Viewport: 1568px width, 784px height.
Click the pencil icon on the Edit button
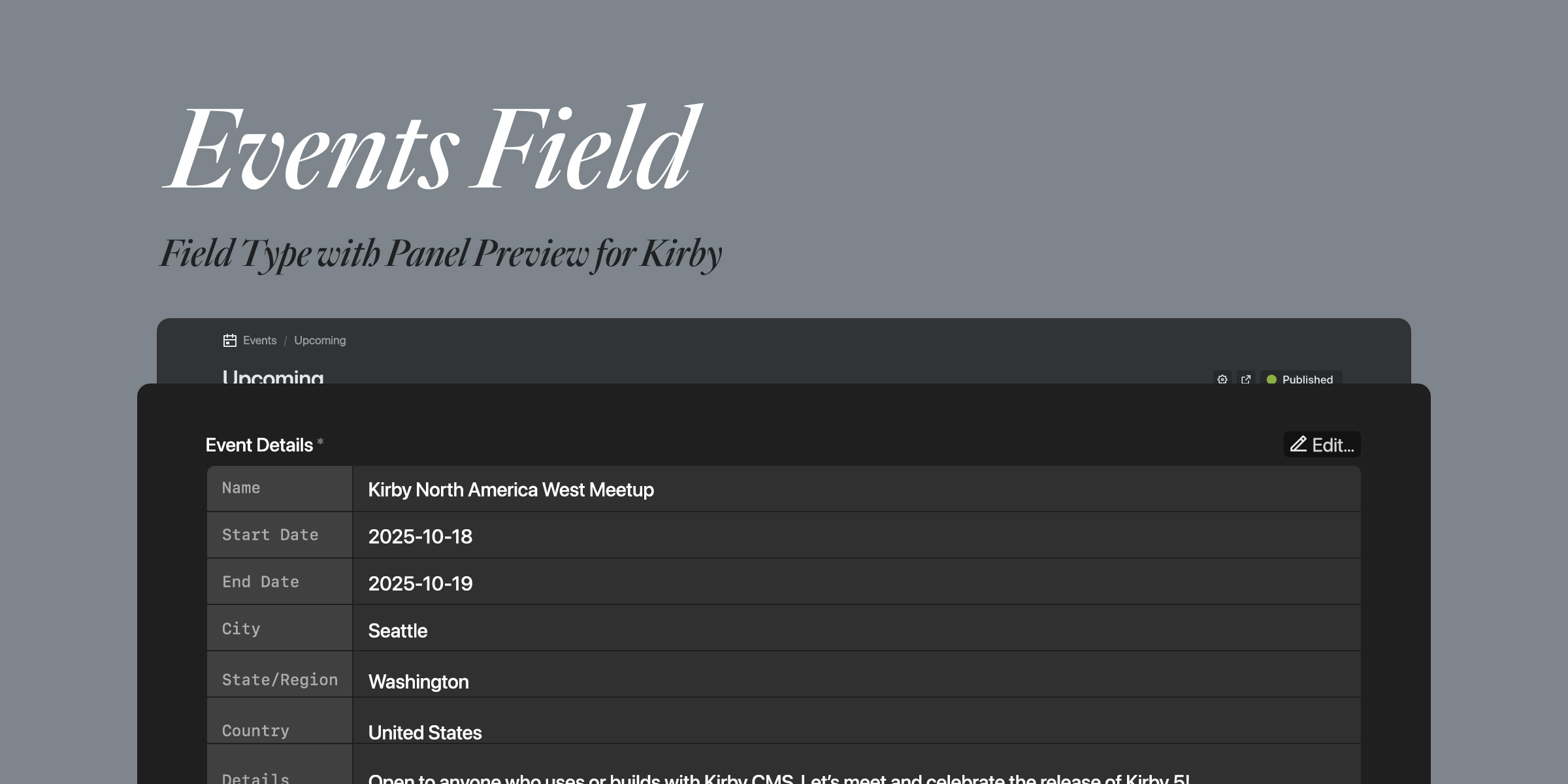tap(1299, 445)
